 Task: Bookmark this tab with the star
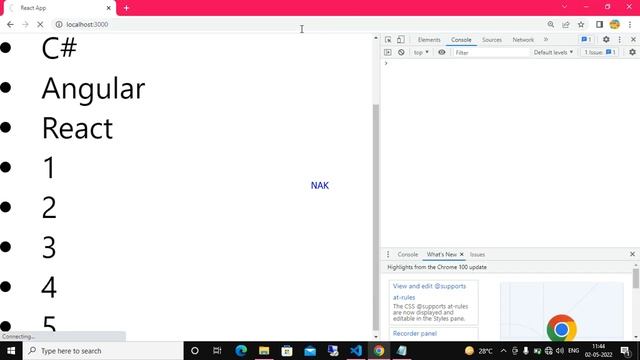click(581, 24)
